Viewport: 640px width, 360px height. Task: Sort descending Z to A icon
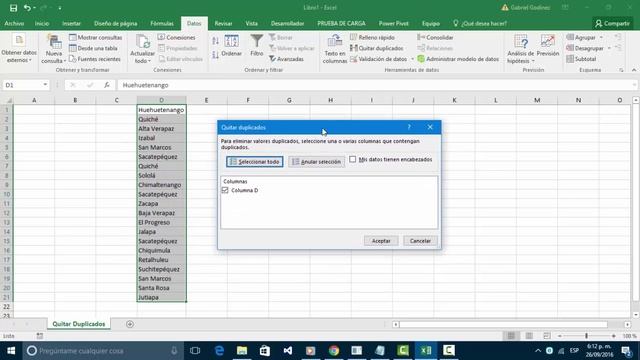[216, 55]
